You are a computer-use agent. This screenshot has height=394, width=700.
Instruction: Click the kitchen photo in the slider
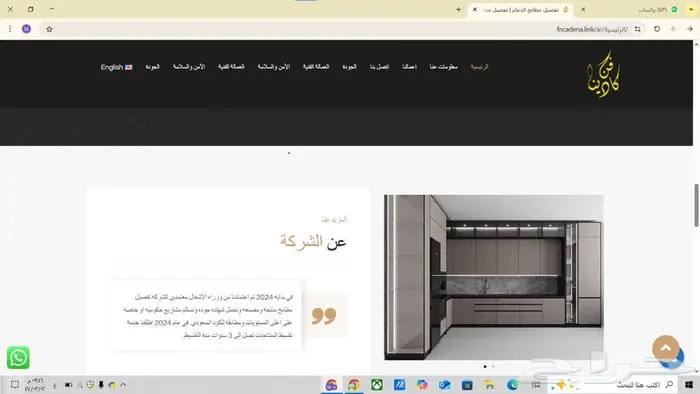[494, 277]
